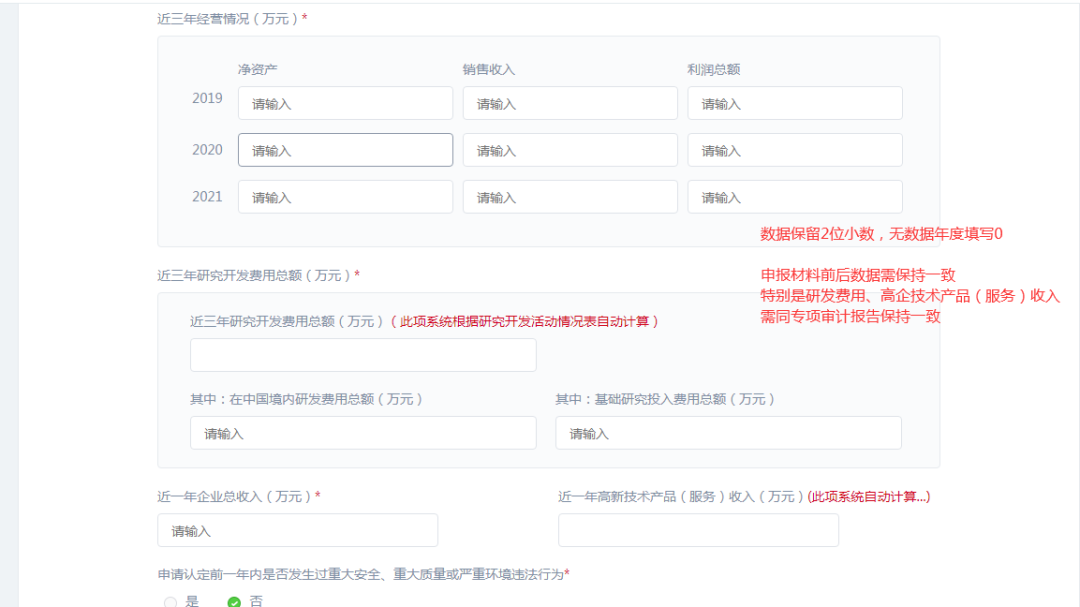Click the 2021 净资产 input field
1080x607 pixels.
tap(345, 197)
